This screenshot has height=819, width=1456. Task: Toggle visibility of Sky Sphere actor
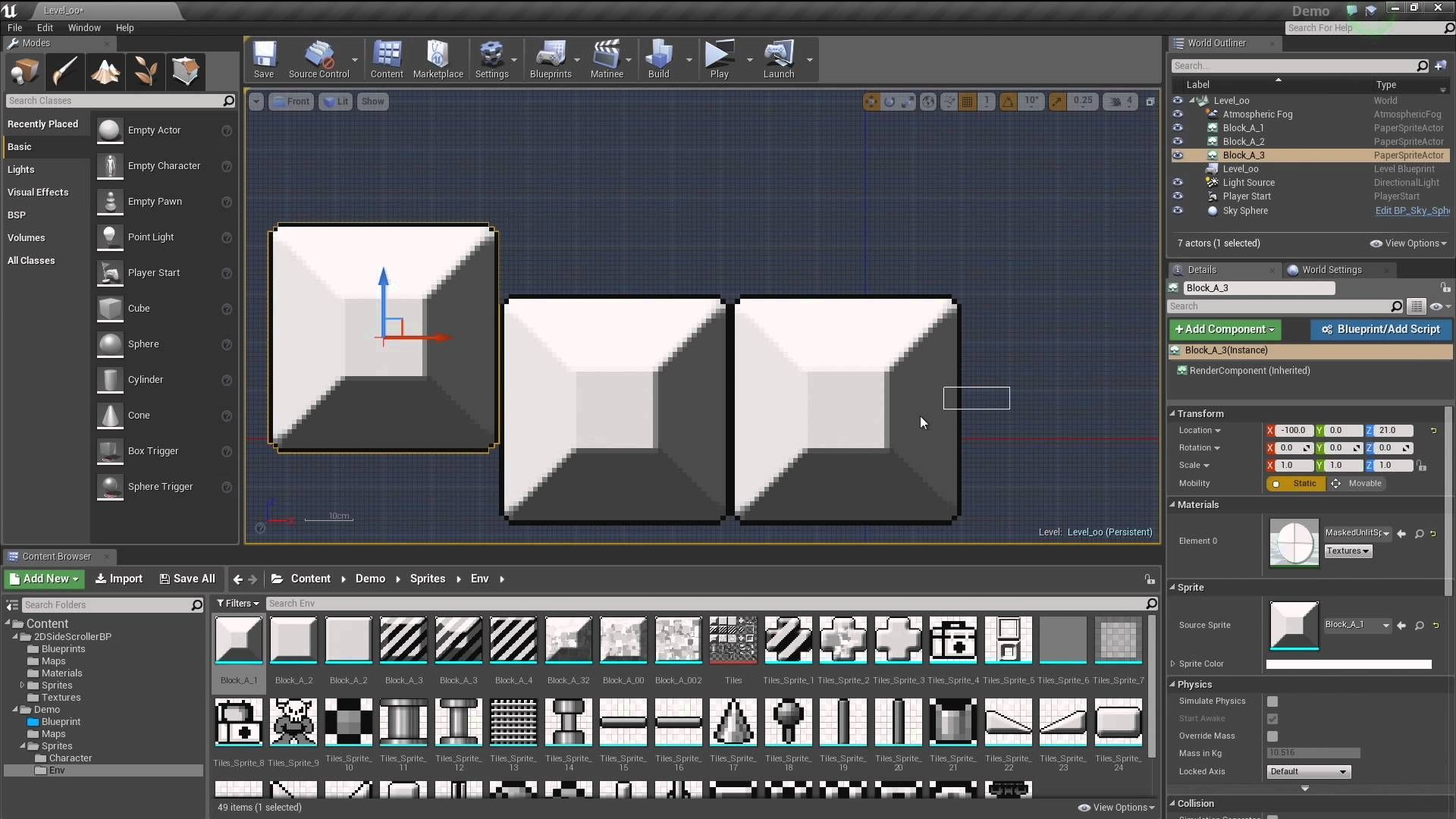(x=1178, y=211)
